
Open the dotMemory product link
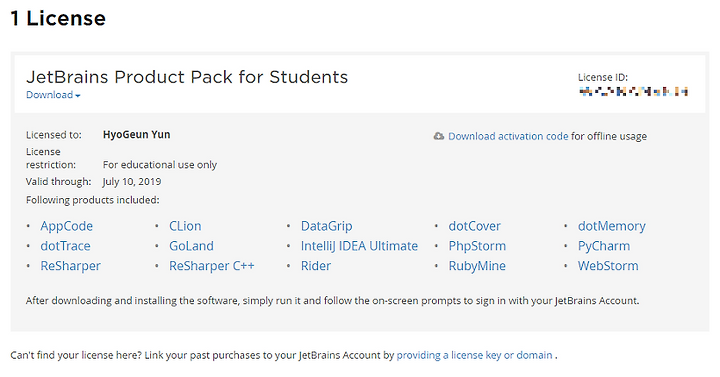612,226
